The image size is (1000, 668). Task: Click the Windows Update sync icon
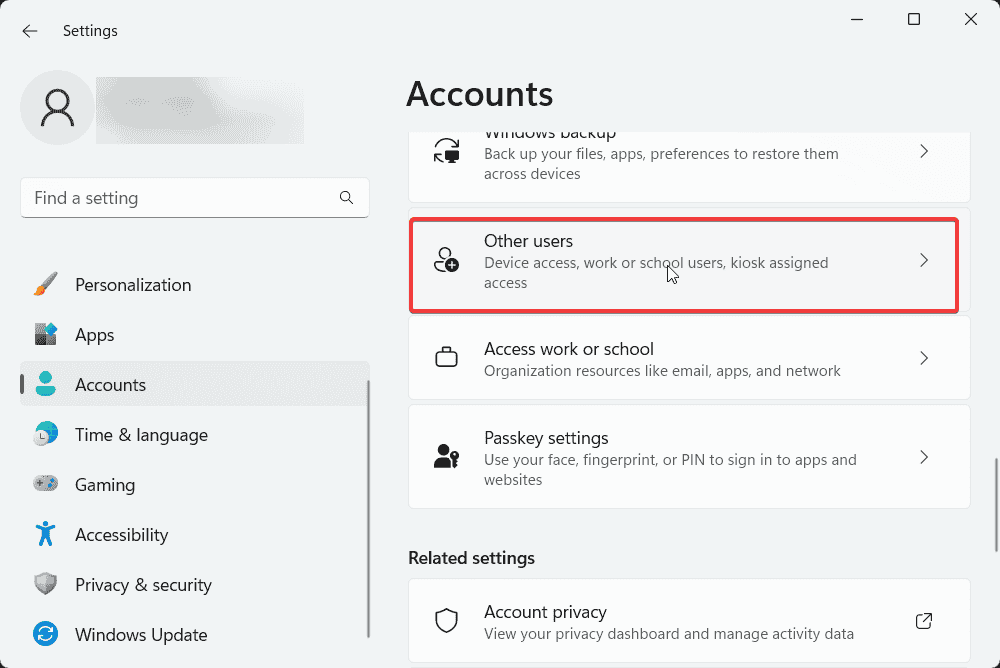coord(45,634)
